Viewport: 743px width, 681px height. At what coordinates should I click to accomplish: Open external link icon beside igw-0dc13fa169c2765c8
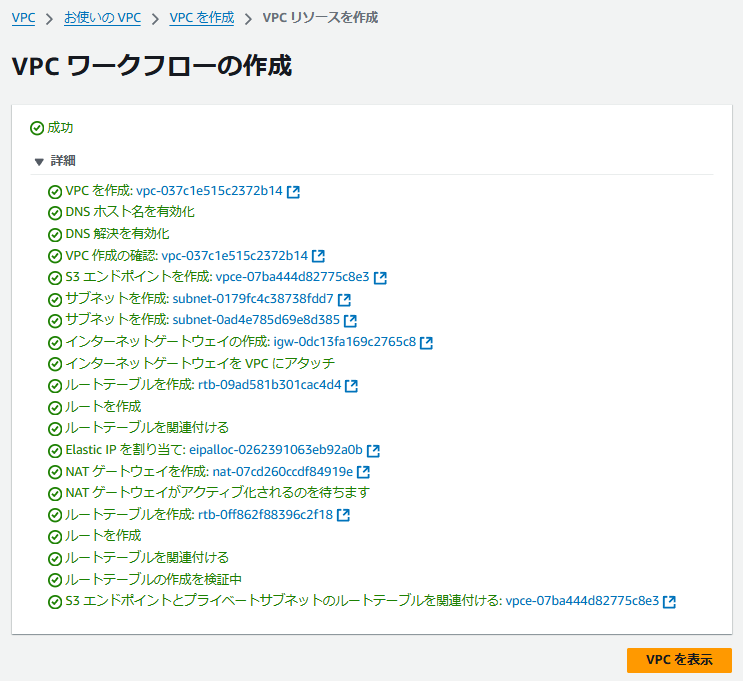[x=426, y=342]
